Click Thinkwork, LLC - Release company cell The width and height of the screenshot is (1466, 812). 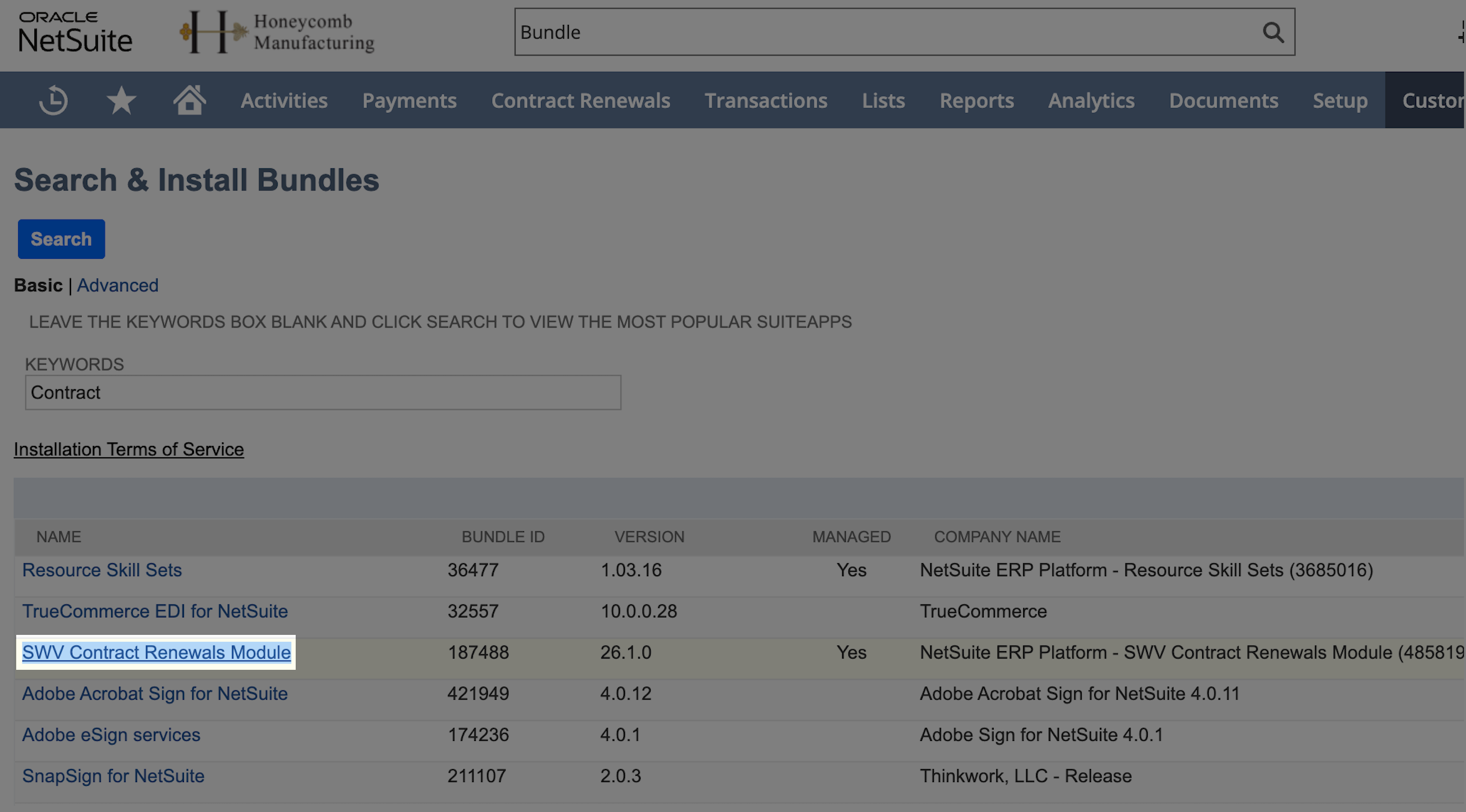coord(1026,776)
